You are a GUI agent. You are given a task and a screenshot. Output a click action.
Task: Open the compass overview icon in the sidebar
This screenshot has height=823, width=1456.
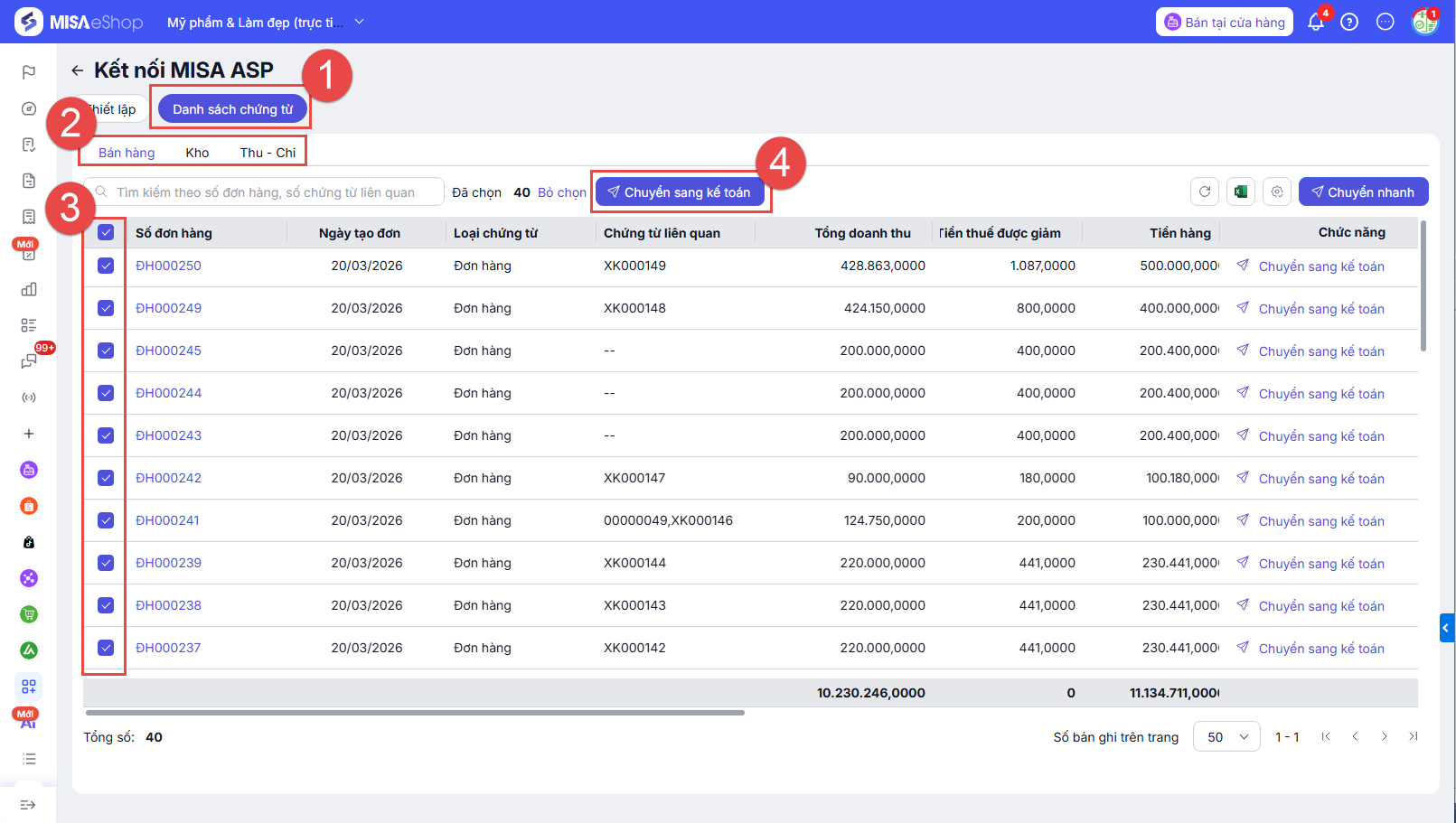(x=29, y=108)
